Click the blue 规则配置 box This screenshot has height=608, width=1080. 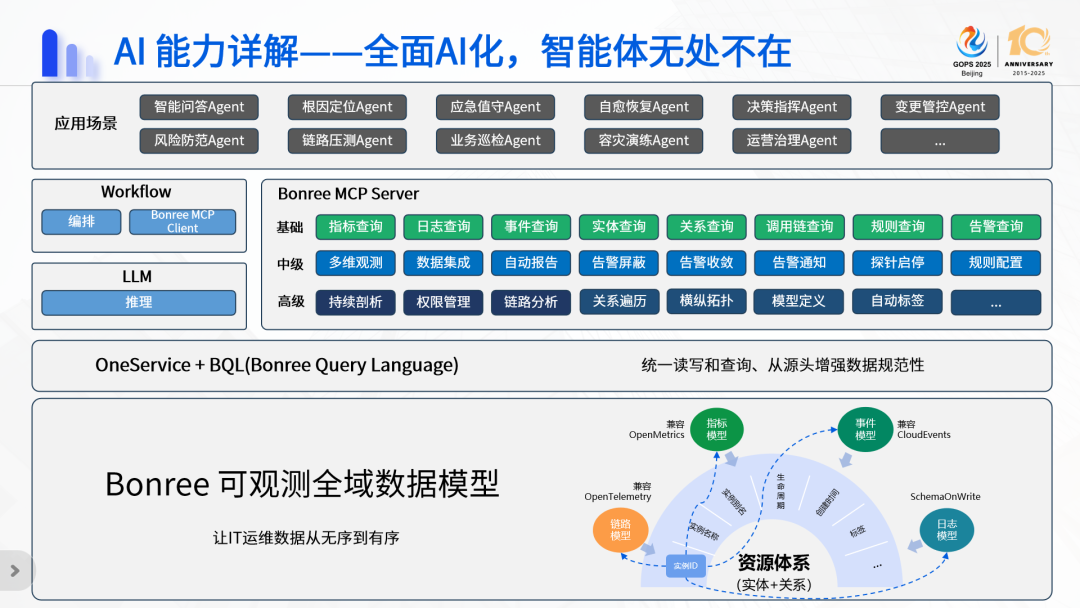coord(995,262)
